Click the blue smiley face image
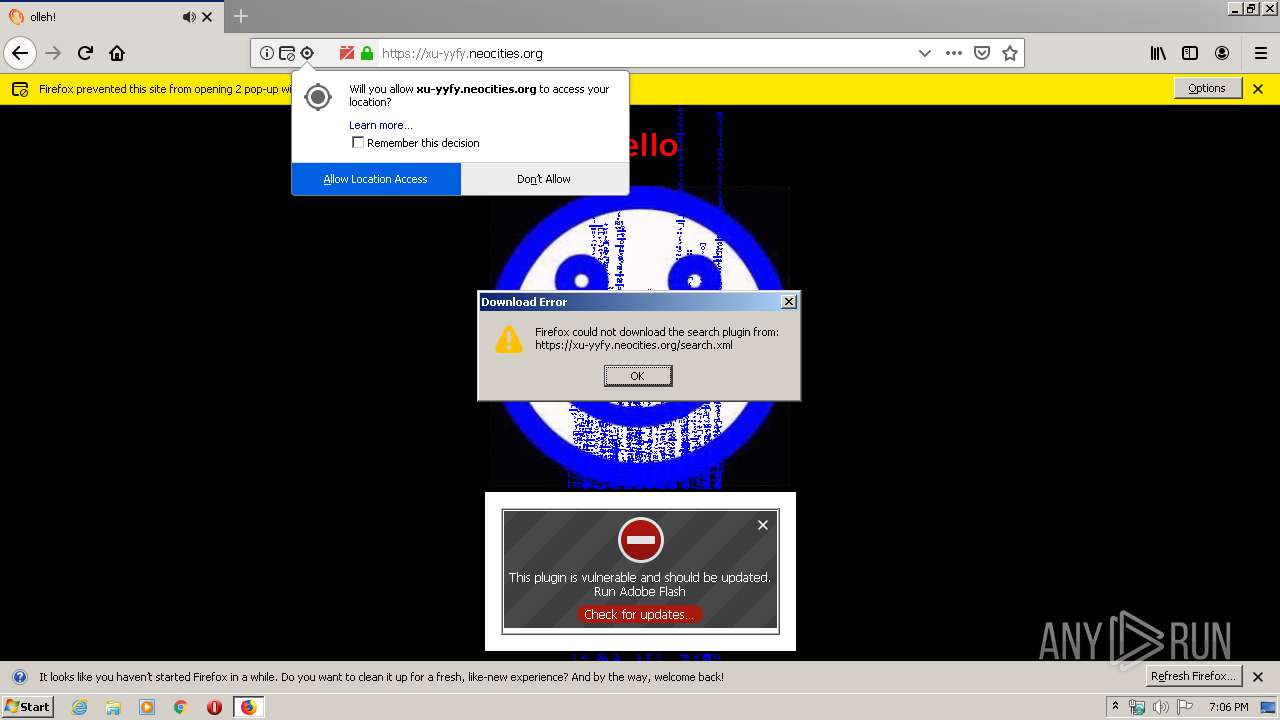Screen dimensions: 1280x720 (x=640, y=337)
